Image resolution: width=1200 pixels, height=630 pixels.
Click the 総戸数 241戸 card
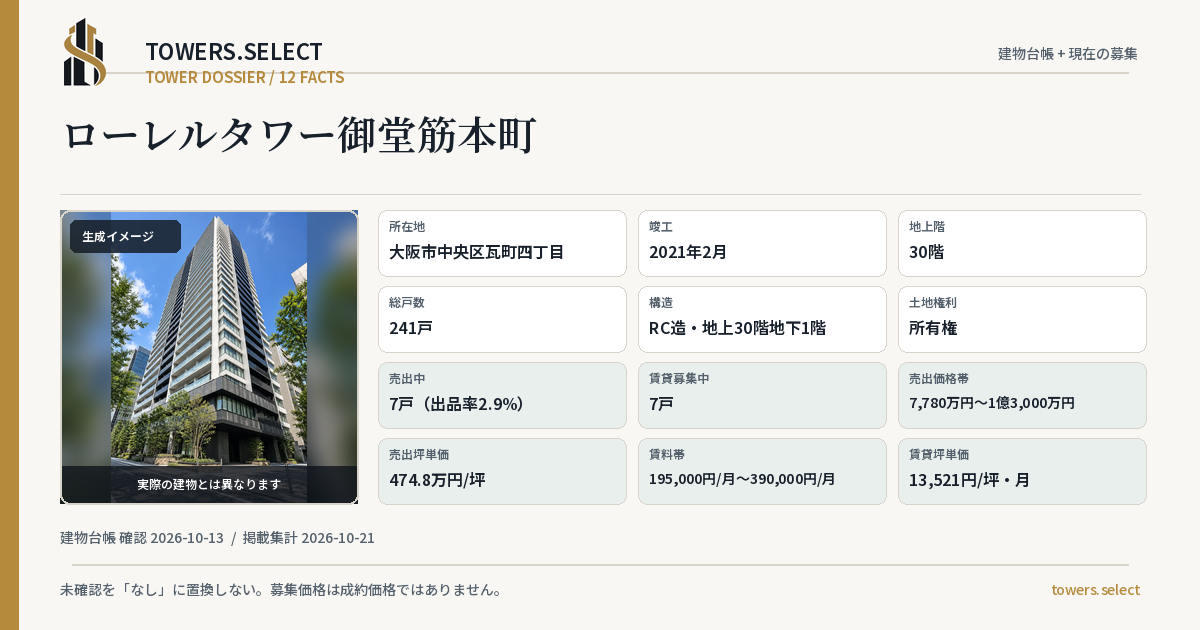(x=502, y=319)
